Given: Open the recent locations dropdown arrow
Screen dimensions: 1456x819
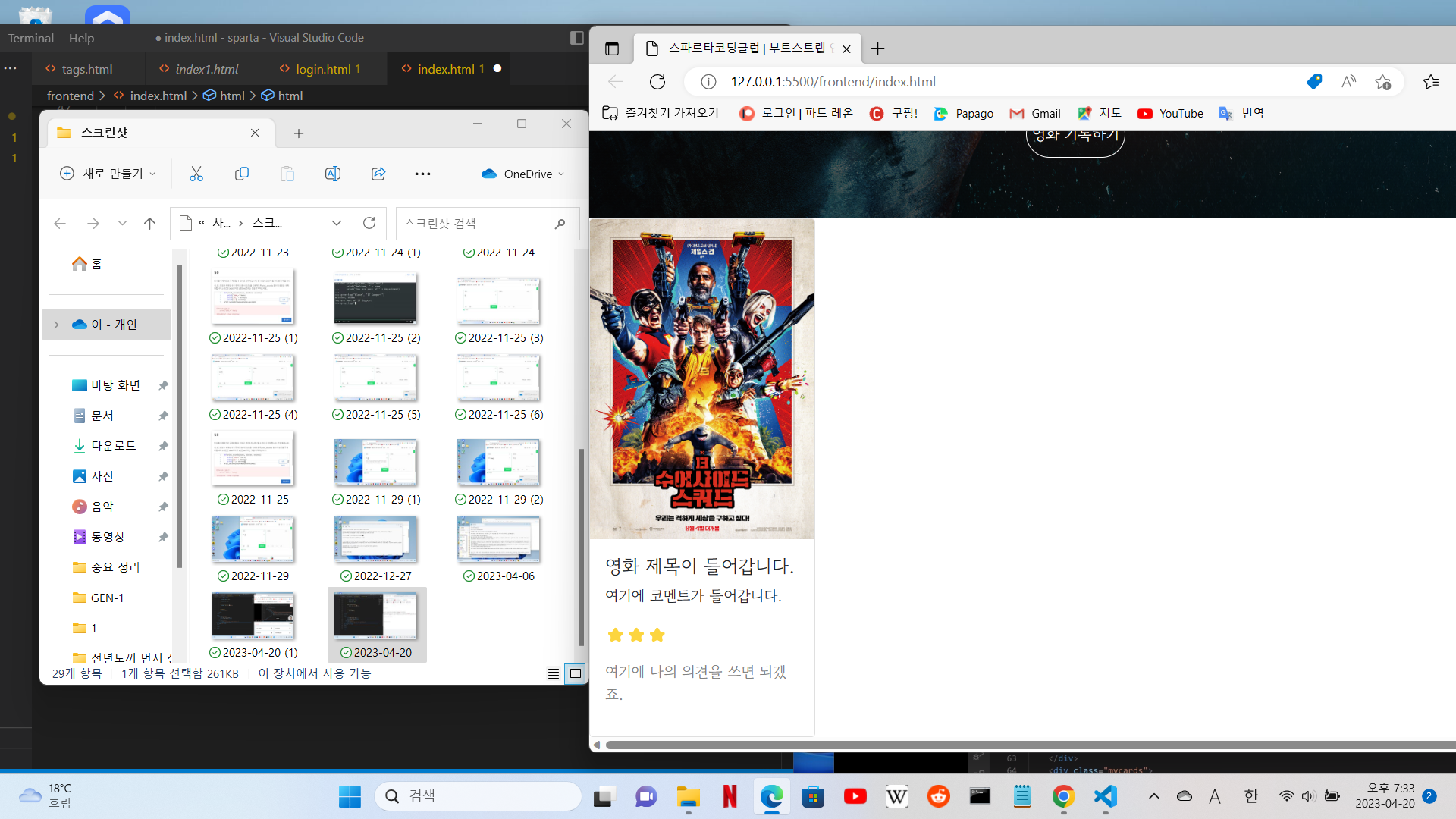Looking at the screenshot, I should [x=122, y=223].
